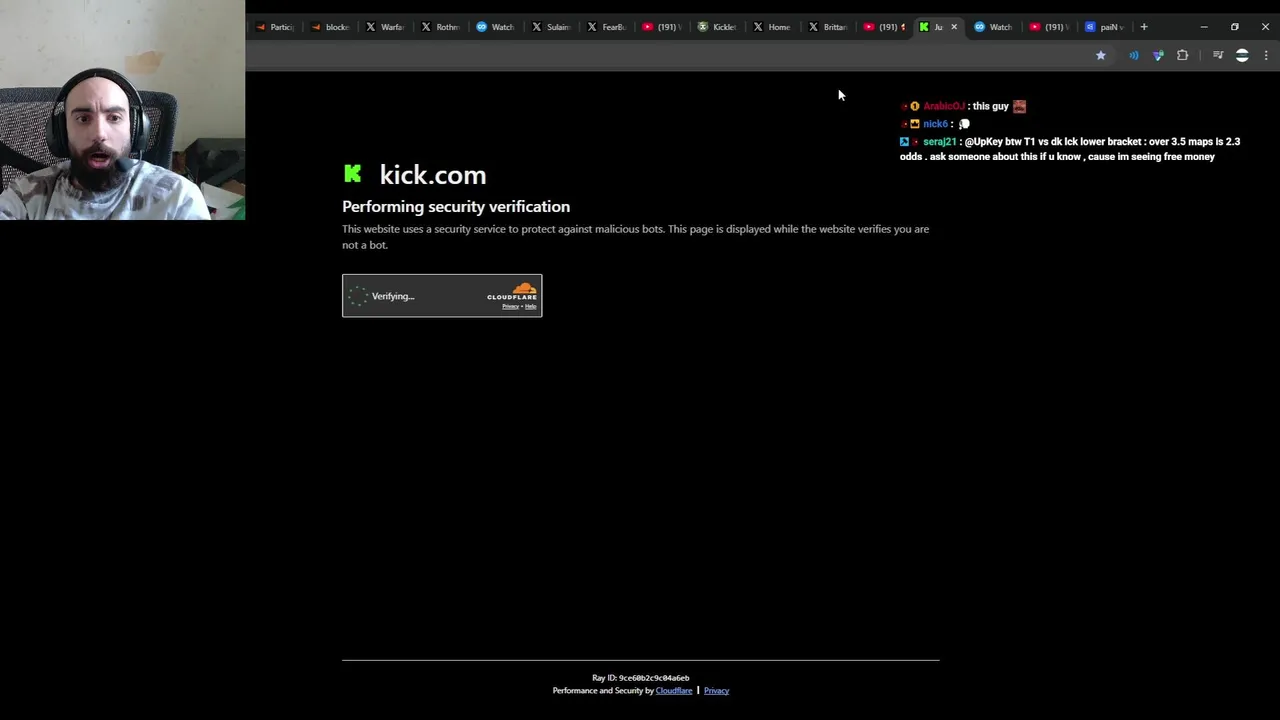Click the badge icon before seraj21

pyautogui.click(x=904, y=142)
